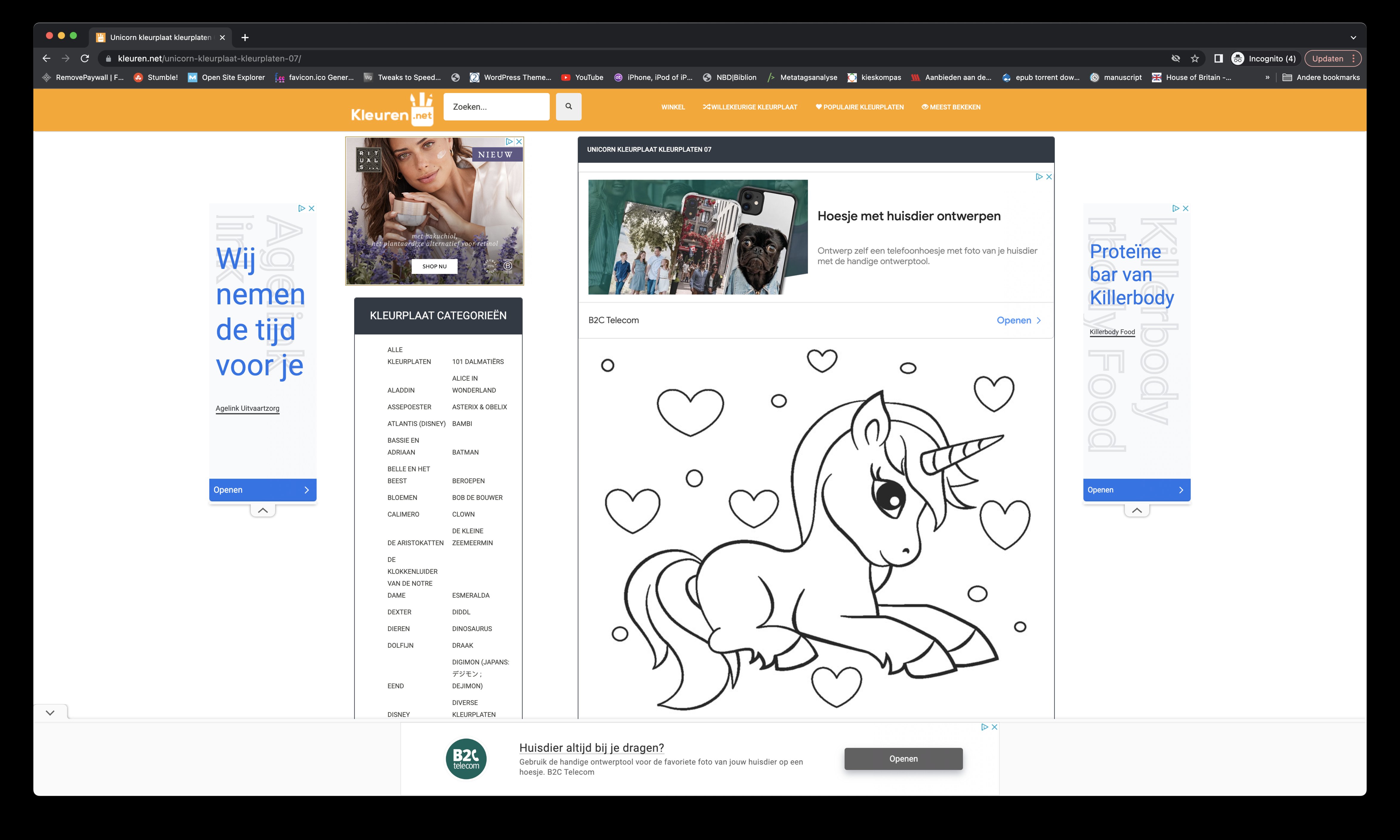Open BOB DE BOUWER category
Viewport: 1400px width, 840px height.
[x=477, y=498]
